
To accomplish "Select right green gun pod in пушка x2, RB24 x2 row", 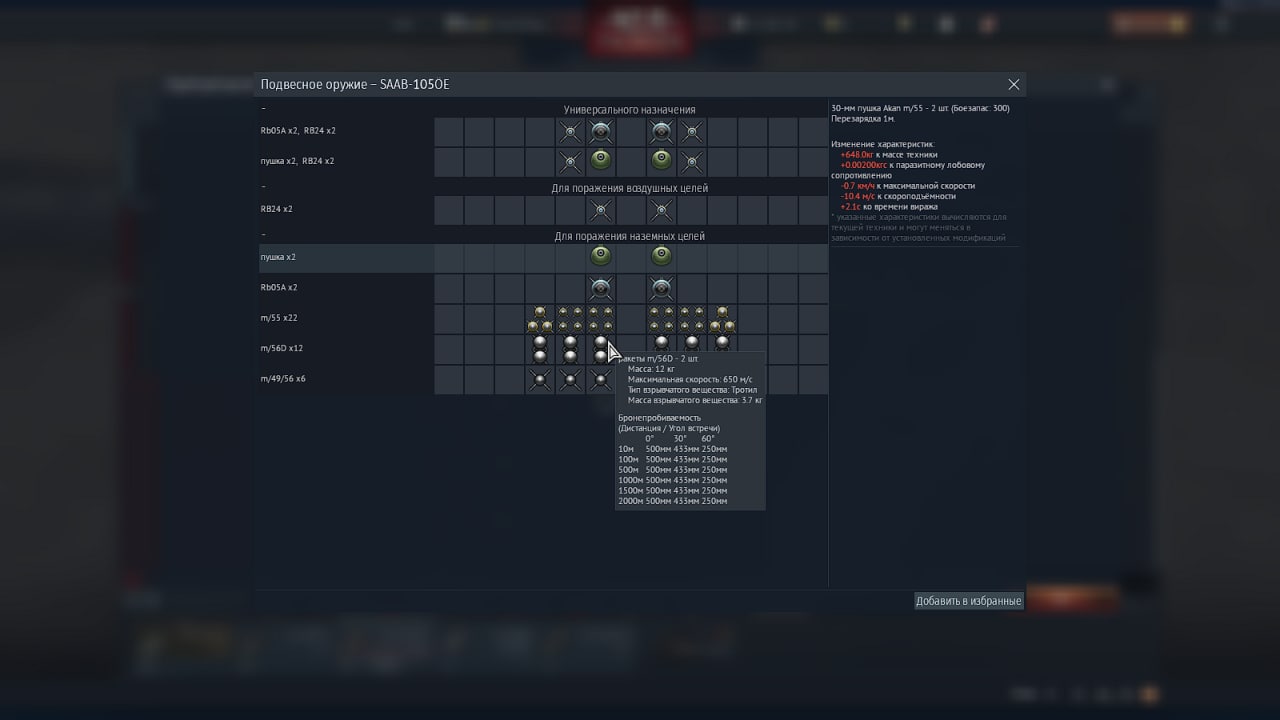I will tap(661, 161).
